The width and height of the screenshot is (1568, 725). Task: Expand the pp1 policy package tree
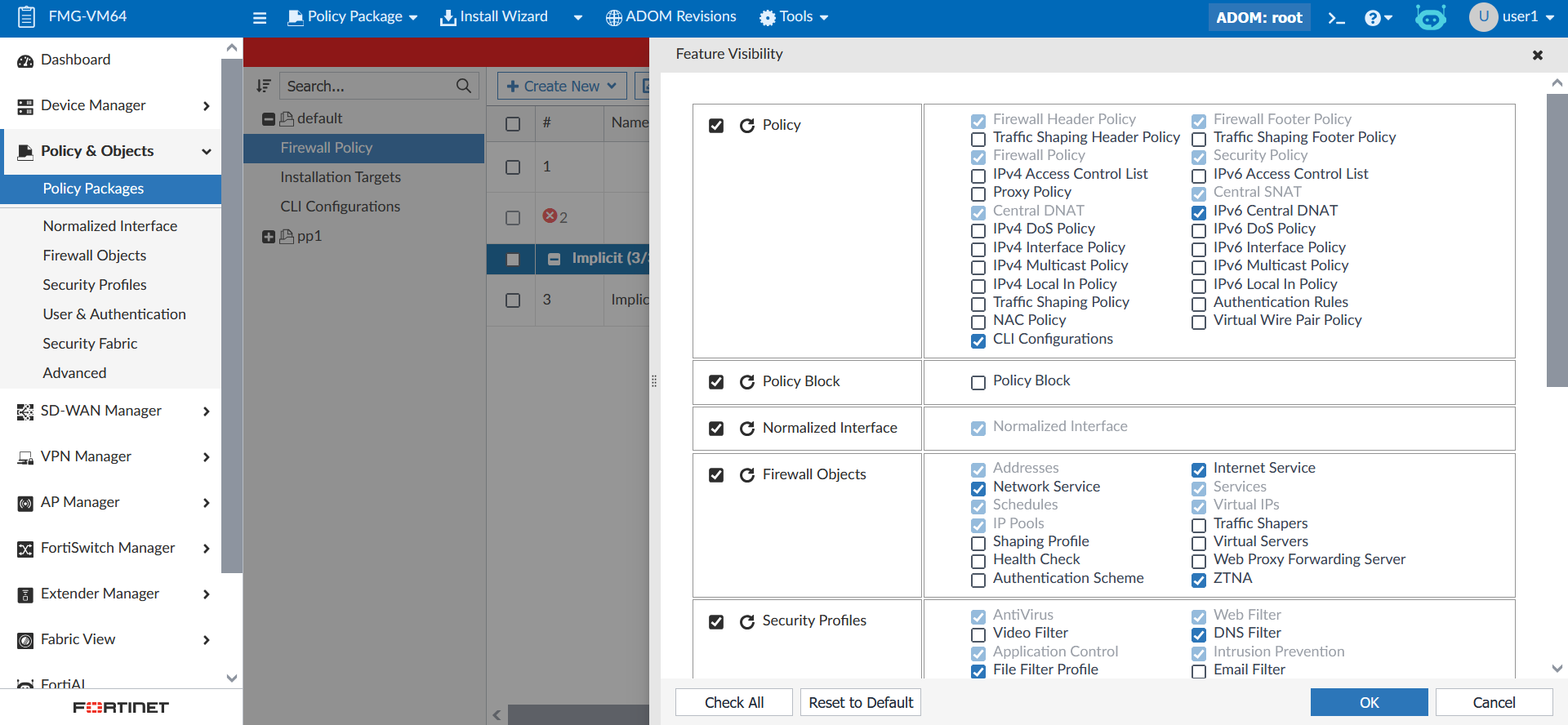click(268, 237)
